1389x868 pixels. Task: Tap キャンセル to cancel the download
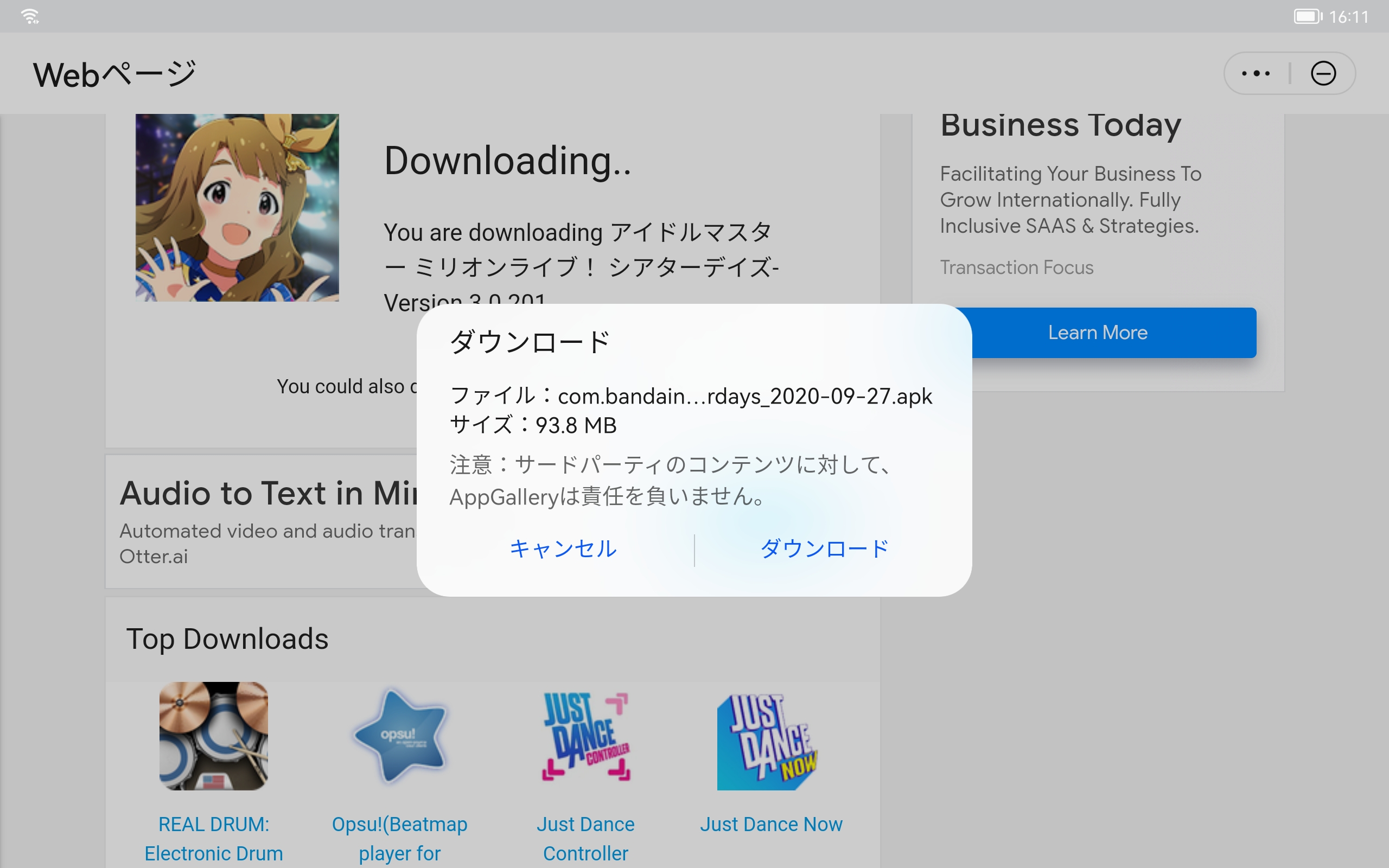[563, 549]
